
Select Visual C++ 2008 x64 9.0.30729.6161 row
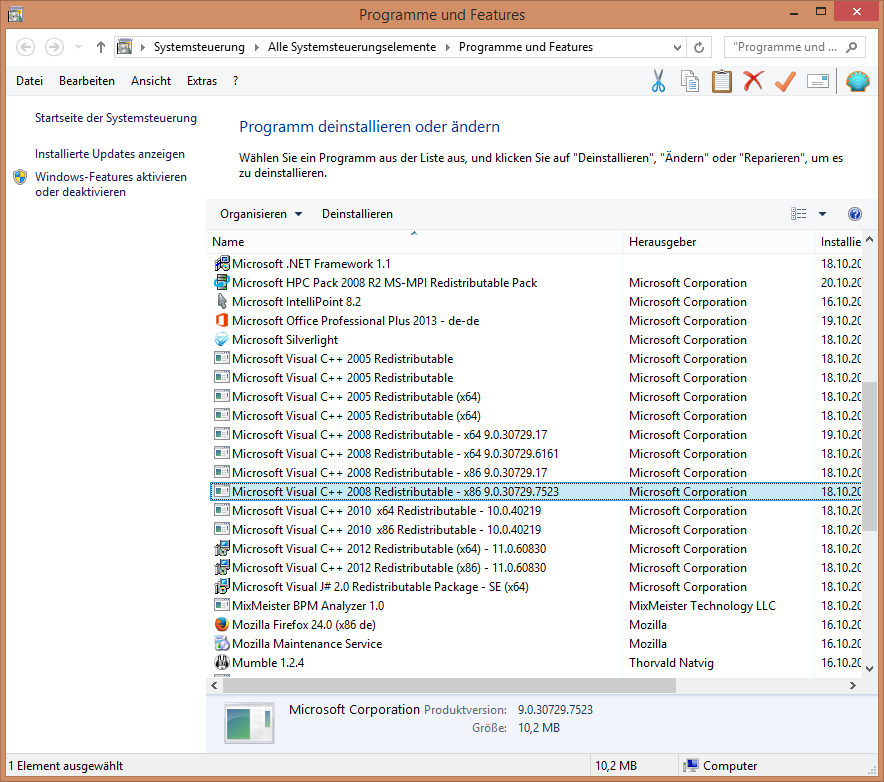point(536,453)
